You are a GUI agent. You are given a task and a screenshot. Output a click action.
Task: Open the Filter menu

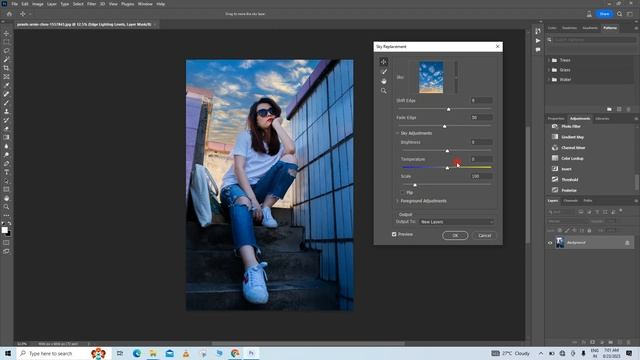[x=91, y=4]
